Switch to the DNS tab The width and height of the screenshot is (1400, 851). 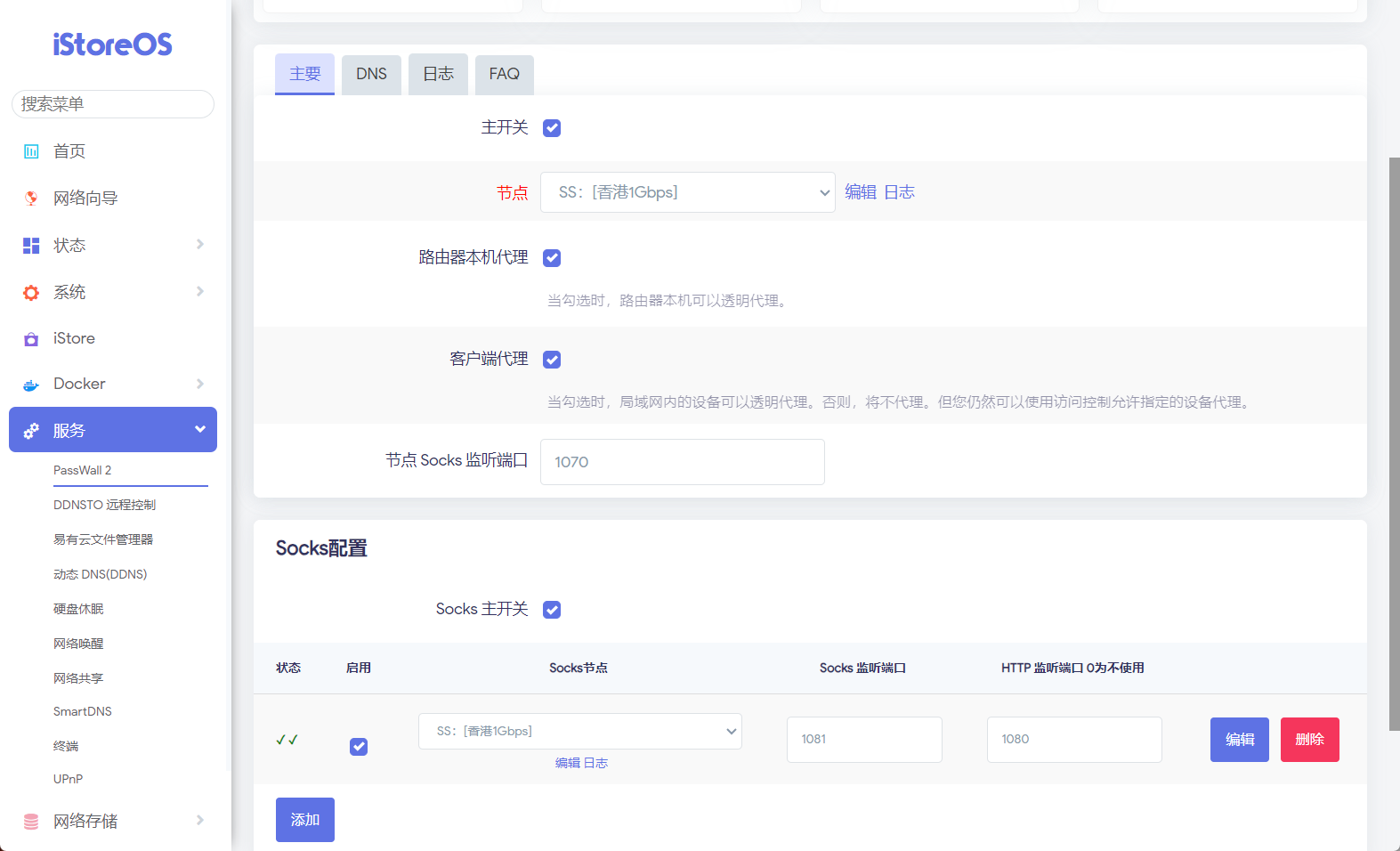(x=372, y=74)
